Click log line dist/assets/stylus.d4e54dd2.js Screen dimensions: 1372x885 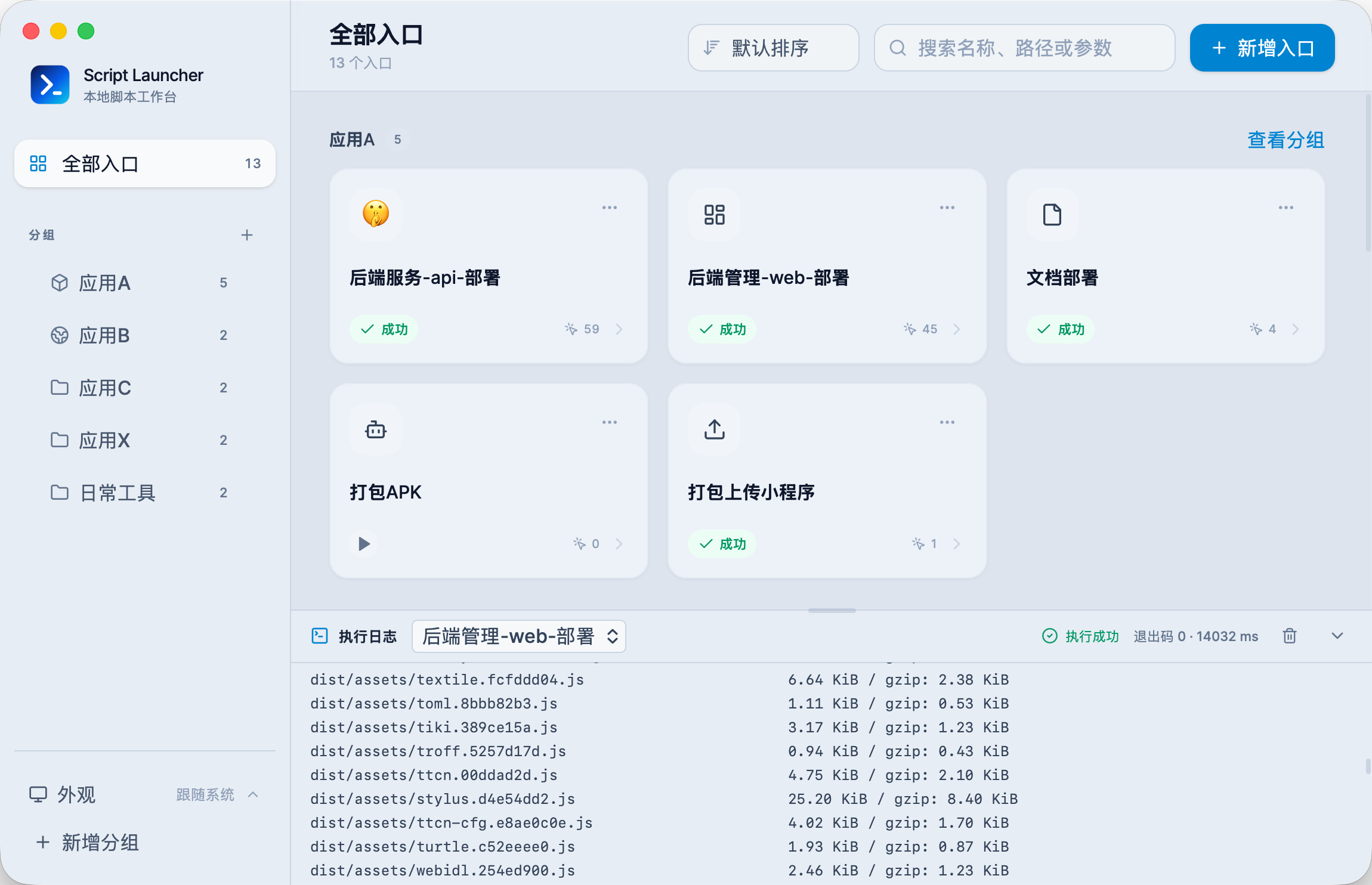(443, 799)
